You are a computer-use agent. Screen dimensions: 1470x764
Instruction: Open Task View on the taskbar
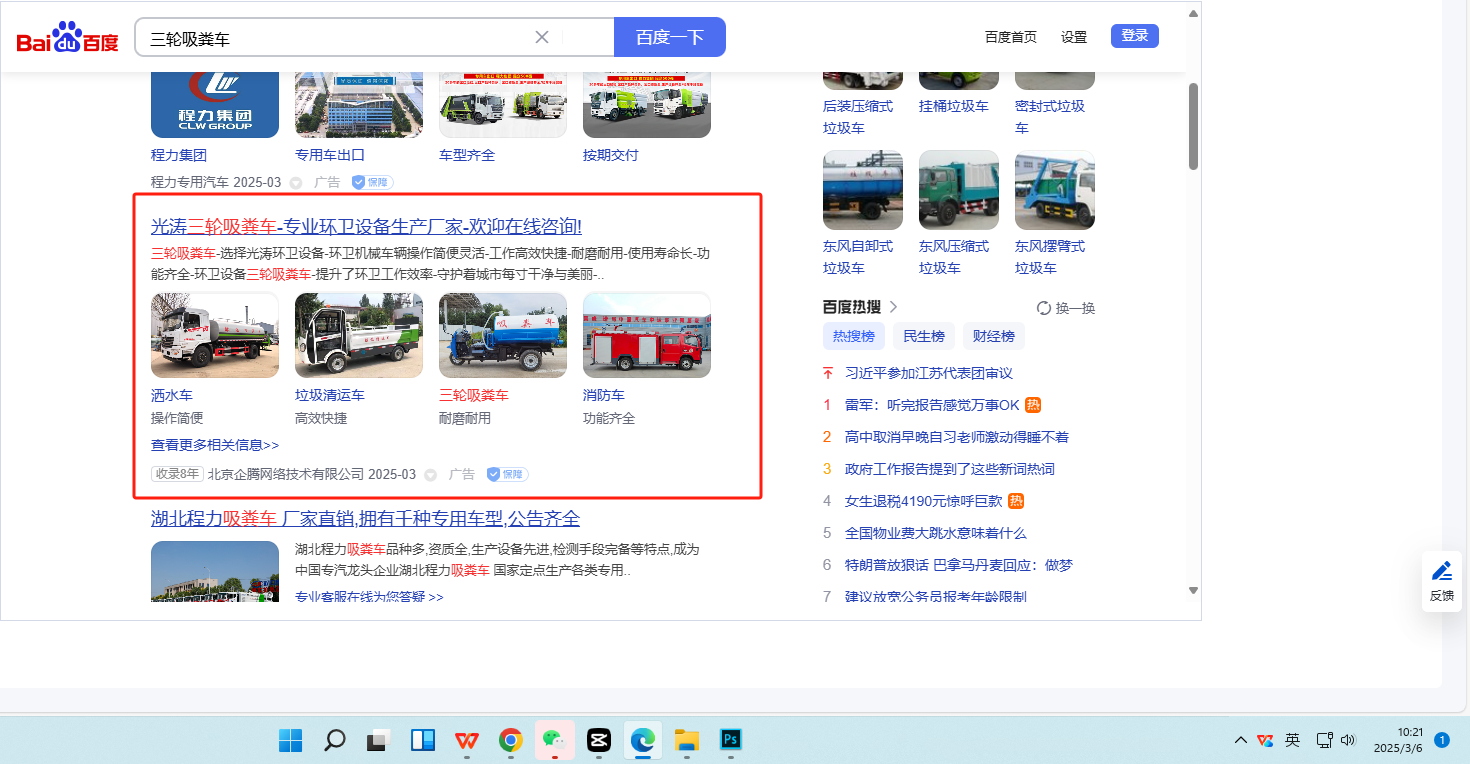377,740
